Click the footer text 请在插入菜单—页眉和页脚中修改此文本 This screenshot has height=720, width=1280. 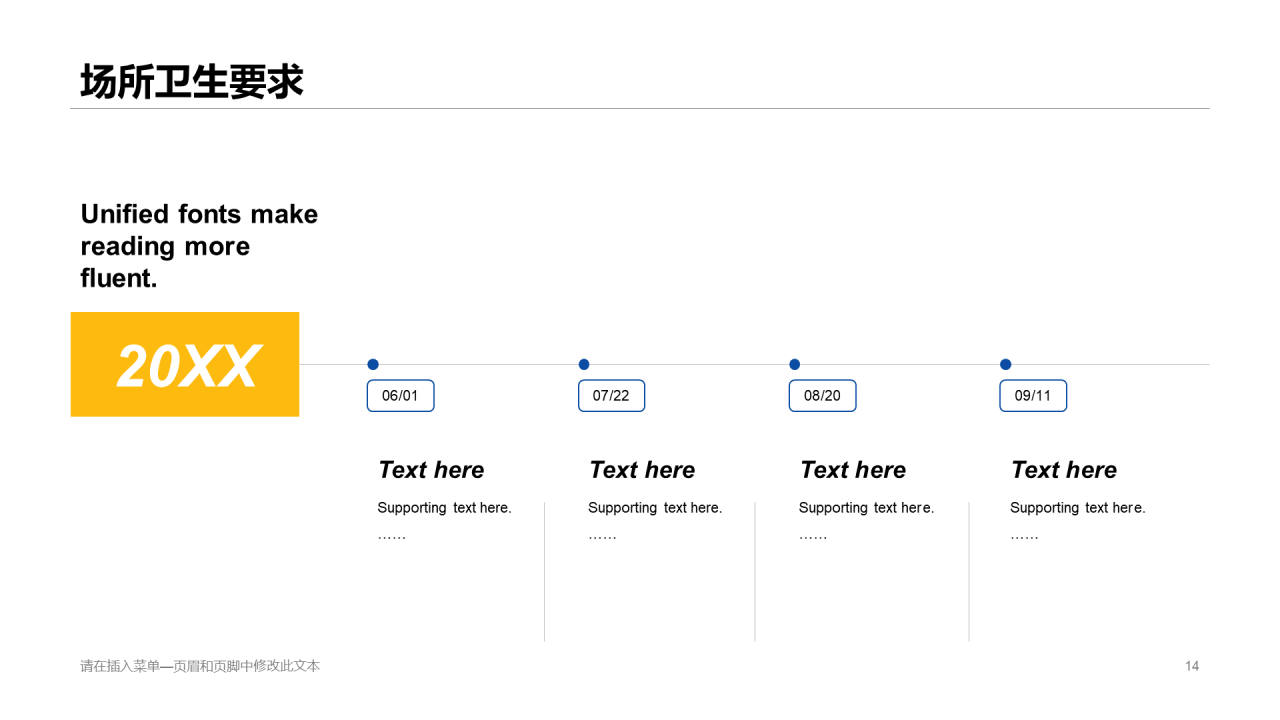coord(200,666)
